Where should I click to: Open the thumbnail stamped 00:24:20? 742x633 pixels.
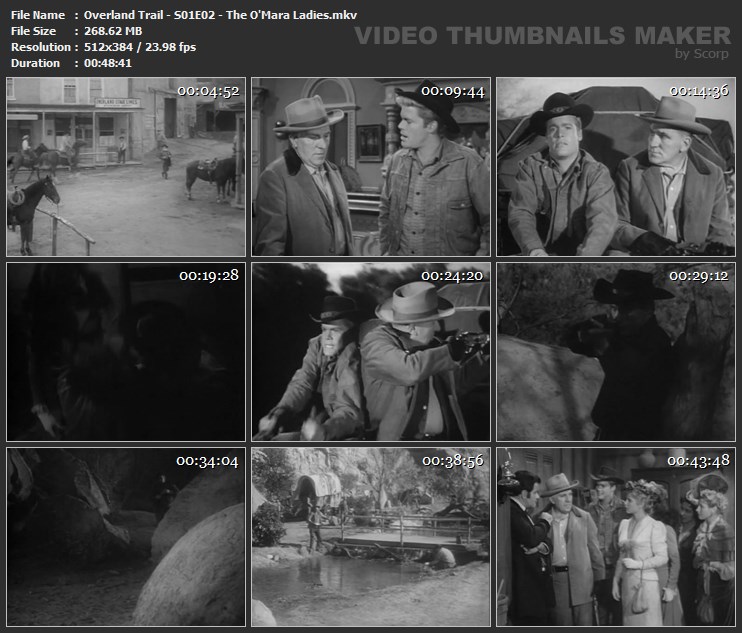371,352
